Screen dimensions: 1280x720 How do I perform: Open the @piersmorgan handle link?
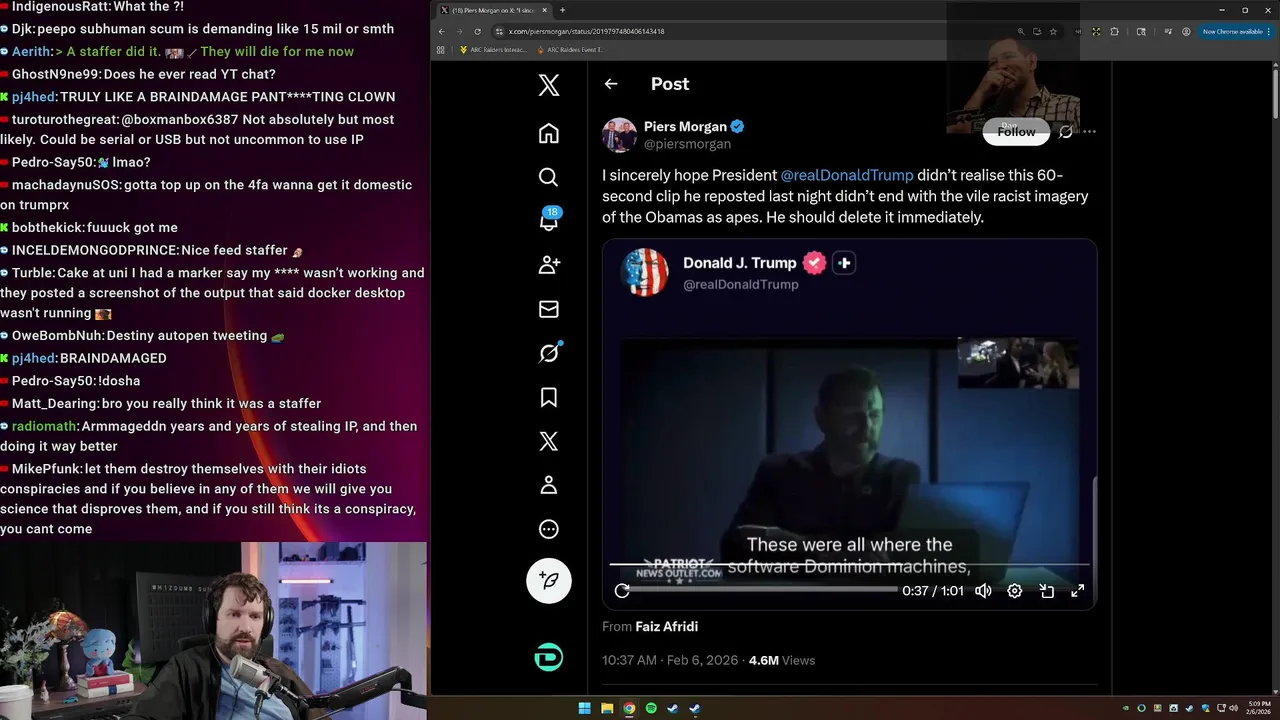(x=687, y=144)
